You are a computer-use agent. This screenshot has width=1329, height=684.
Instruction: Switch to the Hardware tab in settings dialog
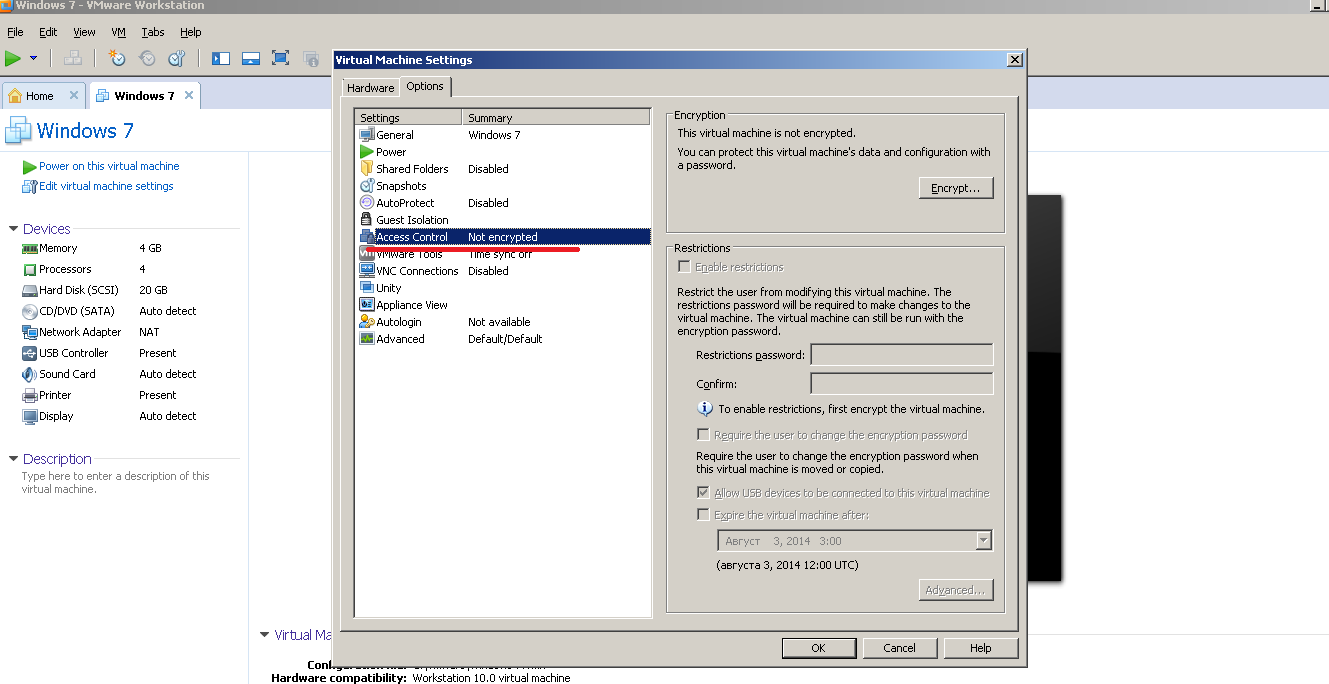pyautogui.click(x=371, y=88)
